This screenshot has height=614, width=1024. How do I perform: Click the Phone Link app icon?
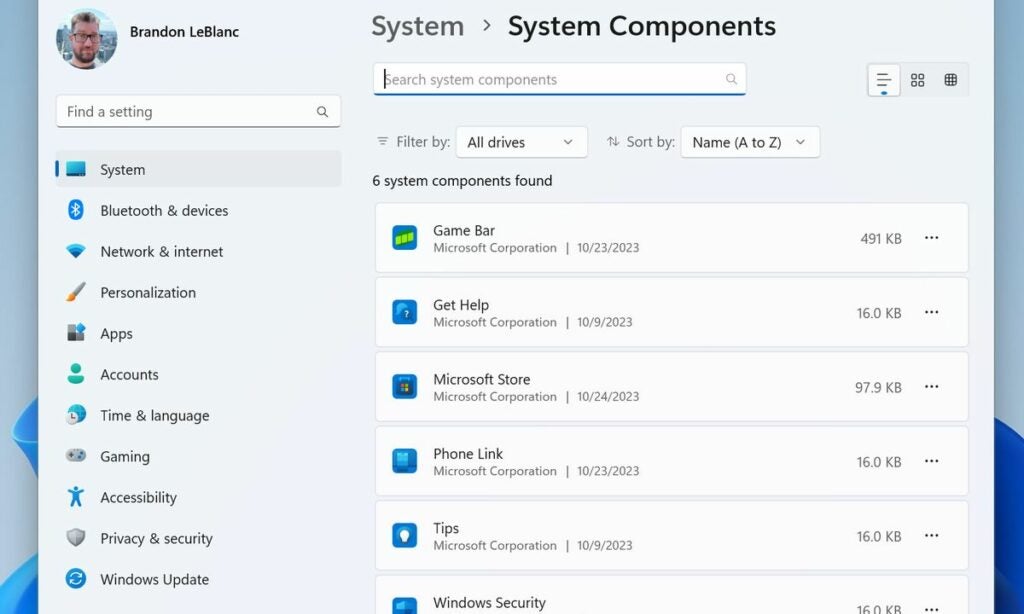(x=404, y=461)
